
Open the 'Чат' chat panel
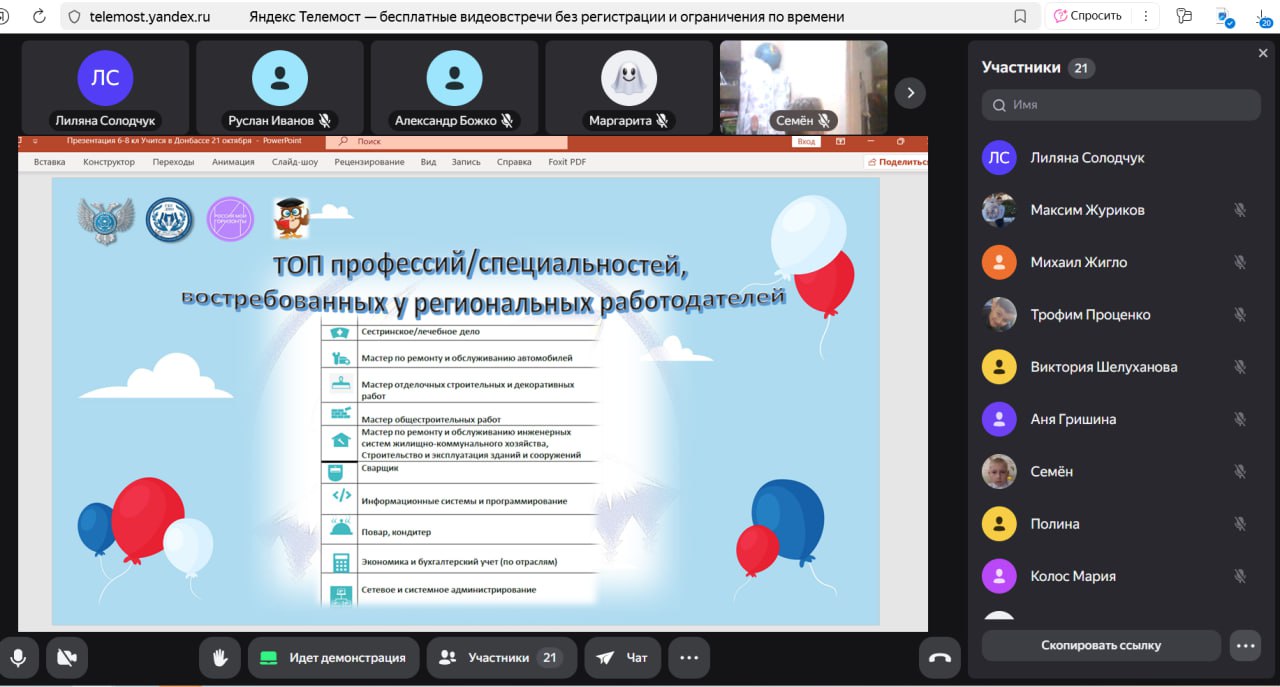[622, 657]
